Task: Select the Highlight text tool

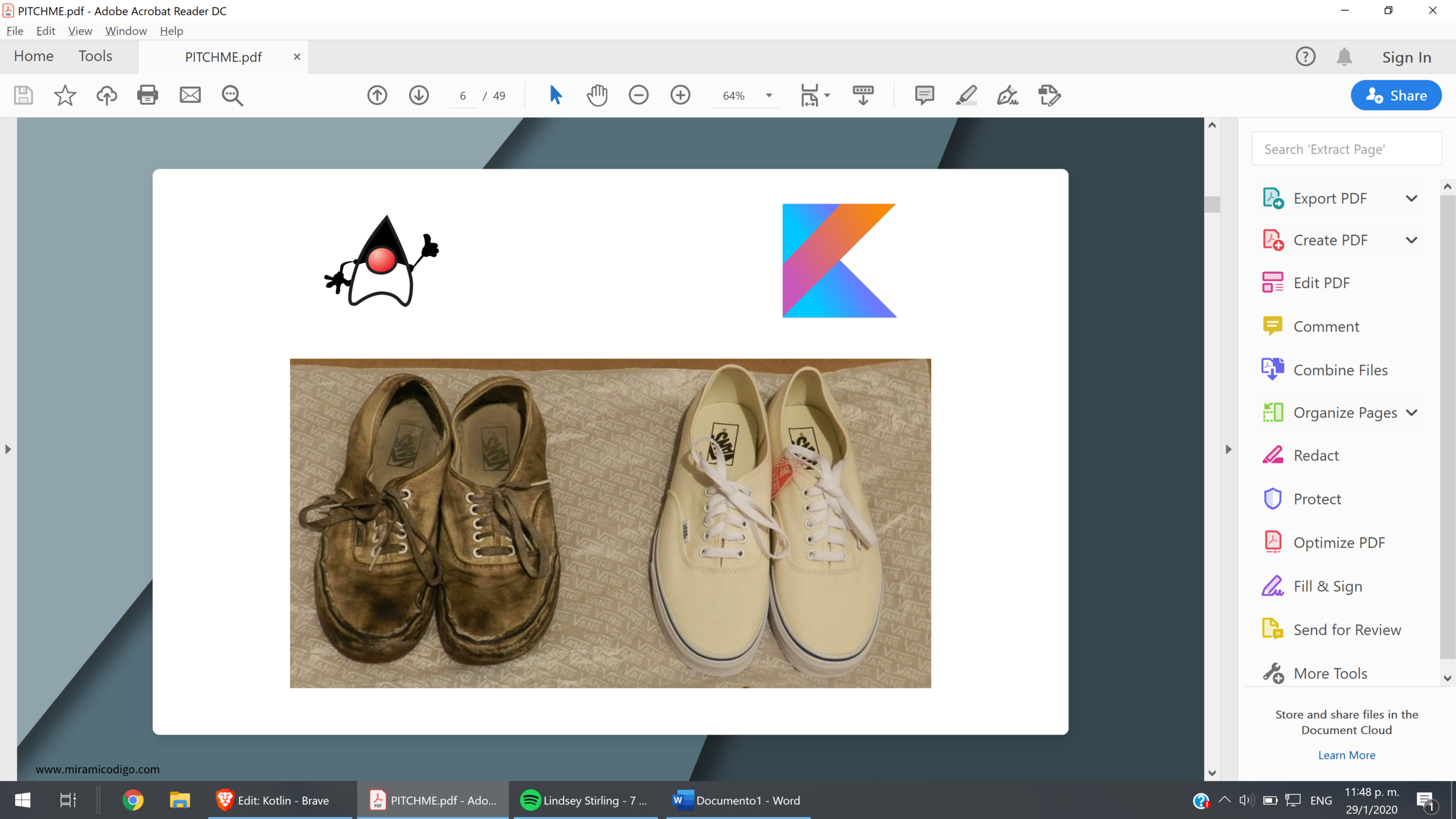Action: click(966, 95)
